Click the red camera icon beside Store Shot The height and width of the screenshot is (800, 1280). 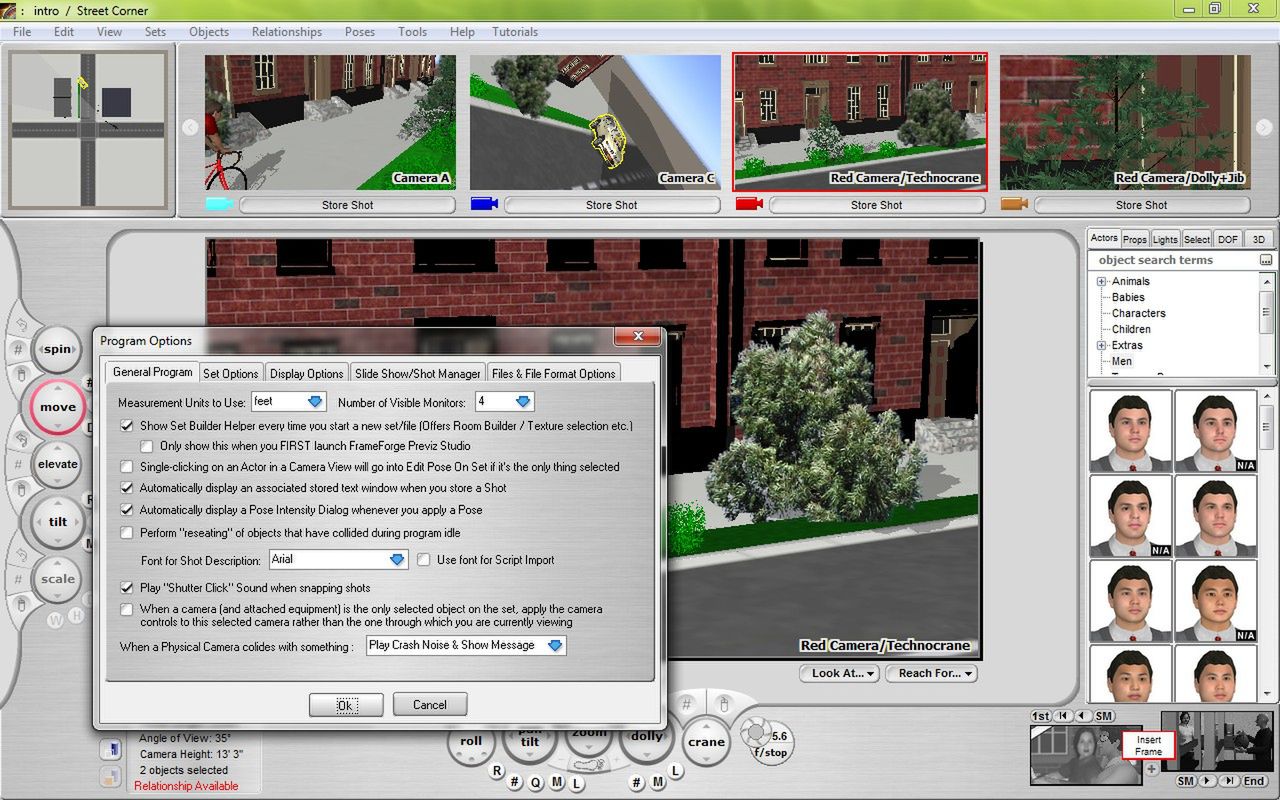click(749, 204)
